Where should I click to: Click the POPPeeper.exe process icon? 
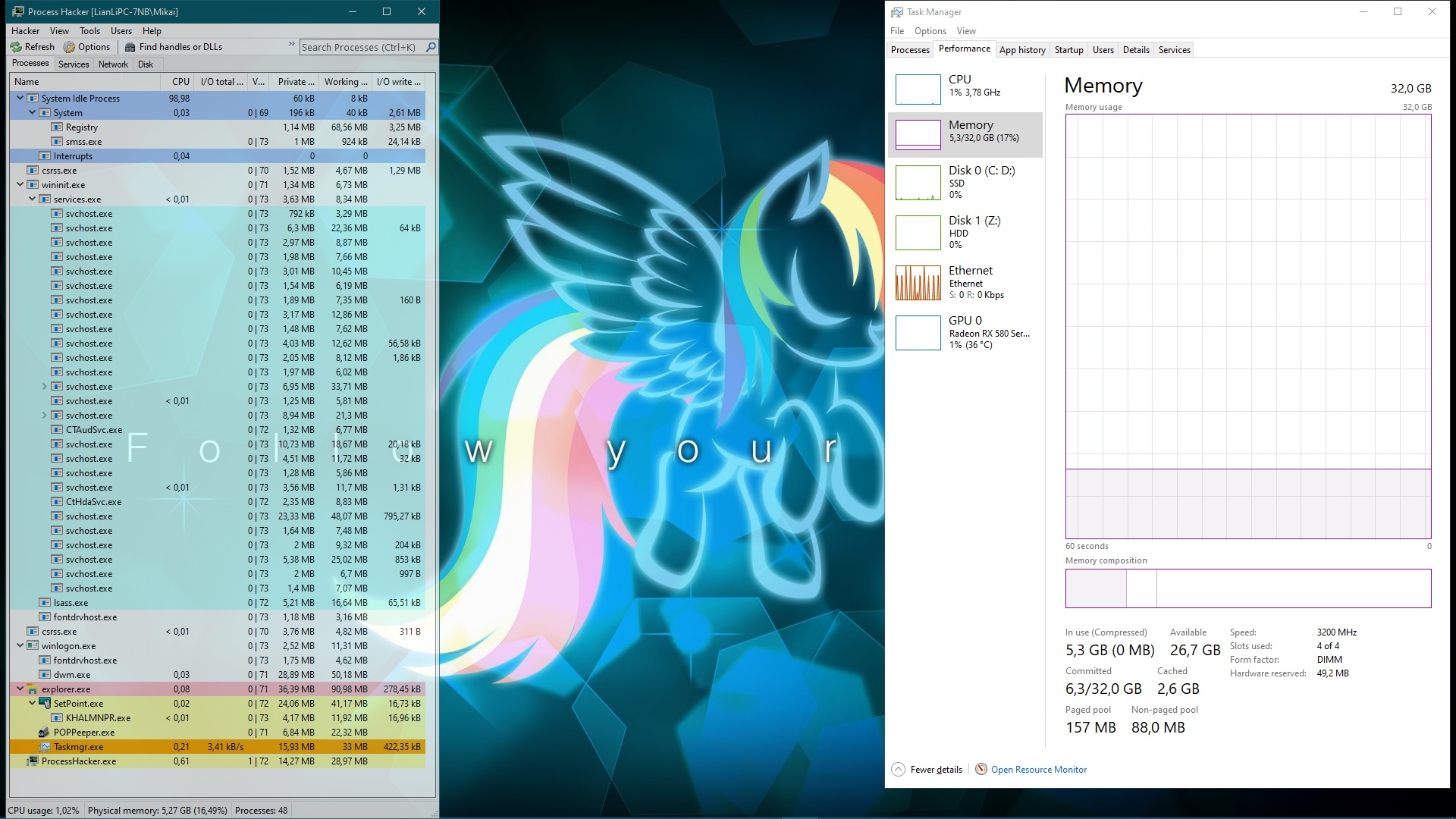(45, 733)
